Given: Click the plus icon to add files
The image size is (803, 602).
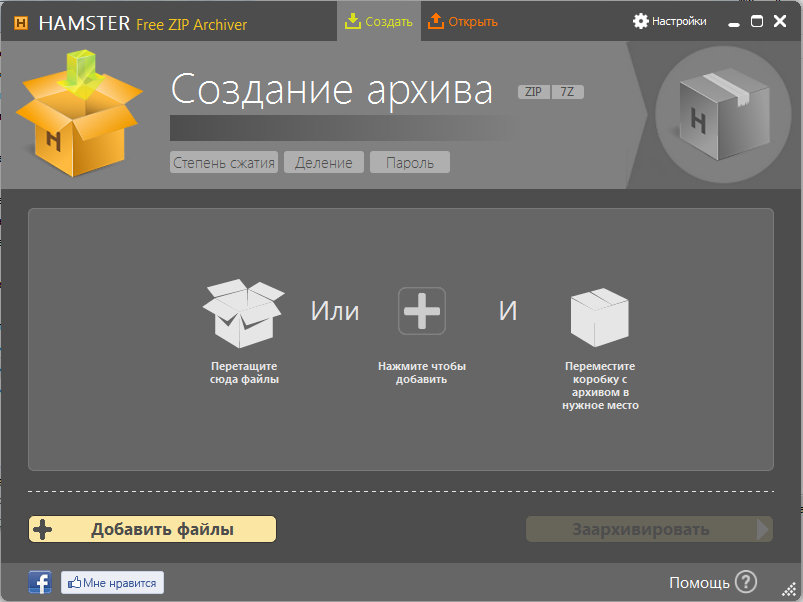Looking at the screenshot, I should point(421,311).
